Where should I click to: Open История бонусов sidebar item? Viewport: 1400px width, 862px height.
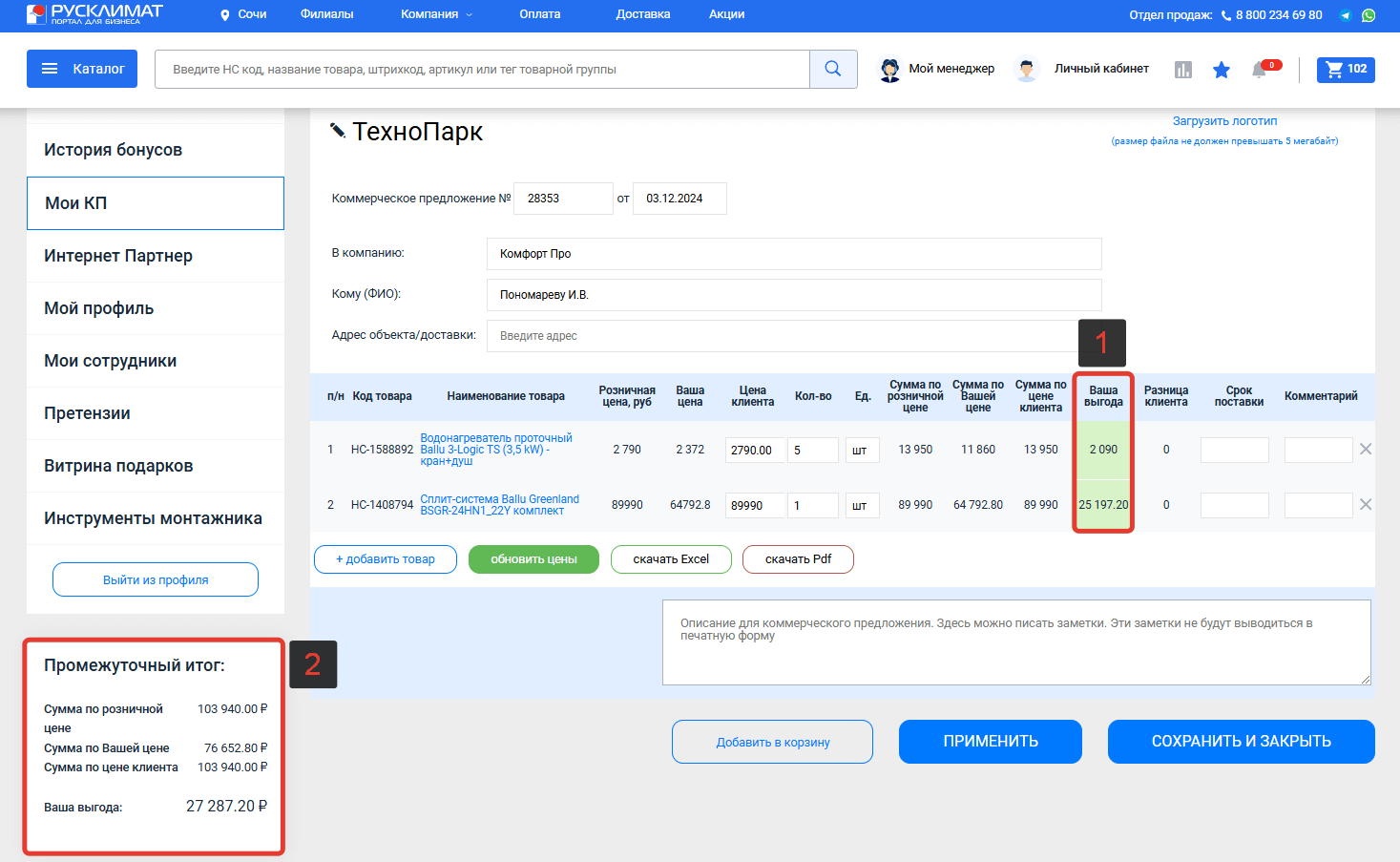pyautogui.click(x=156, y=150)
